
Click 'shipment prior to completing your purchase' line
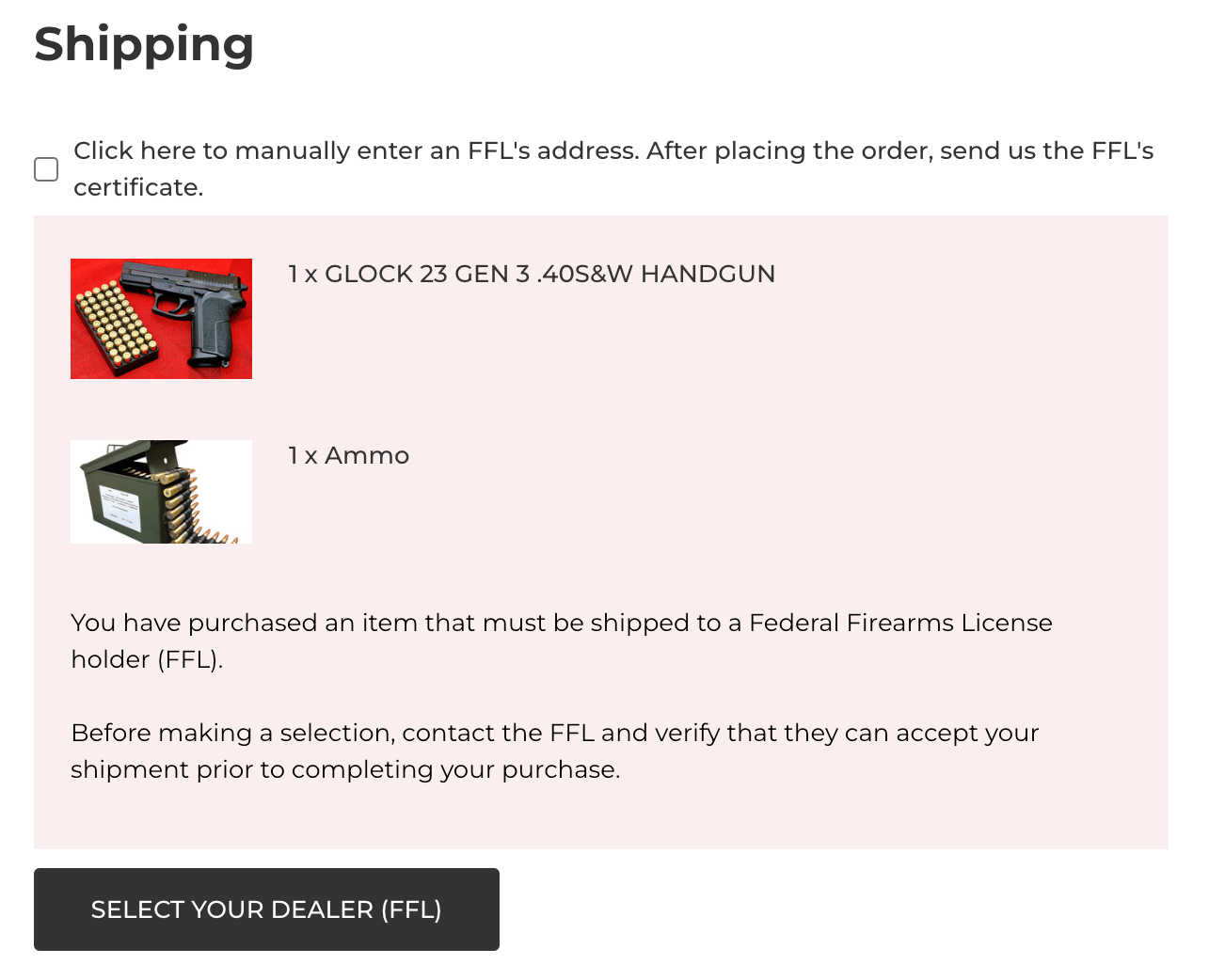pos(345,770)
